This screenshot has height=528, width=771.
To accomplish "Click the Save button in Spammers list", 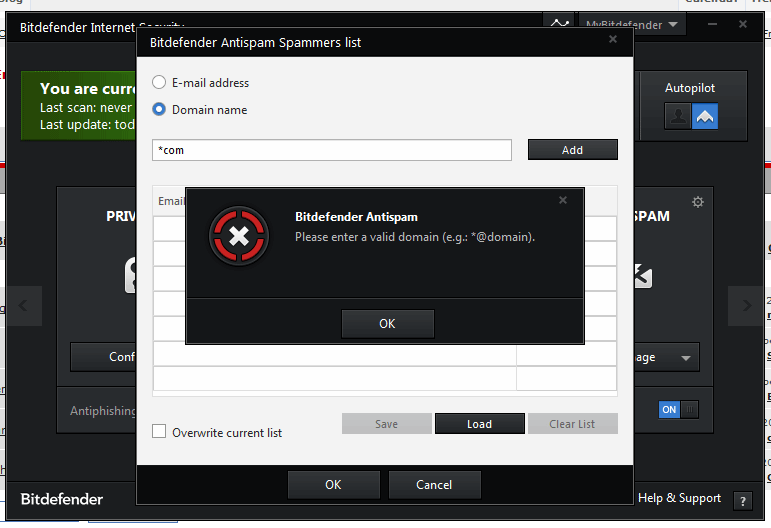I will click(386, 424).
